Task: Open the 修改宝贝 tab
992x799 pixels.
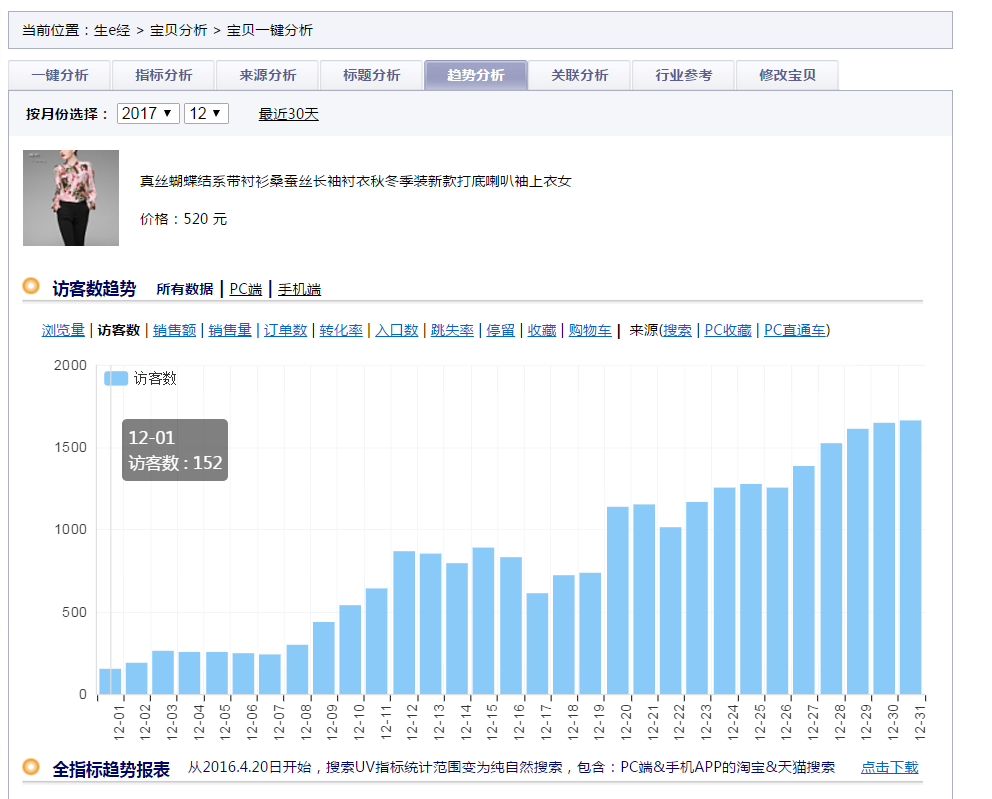Action: click(x=787, y=75)
